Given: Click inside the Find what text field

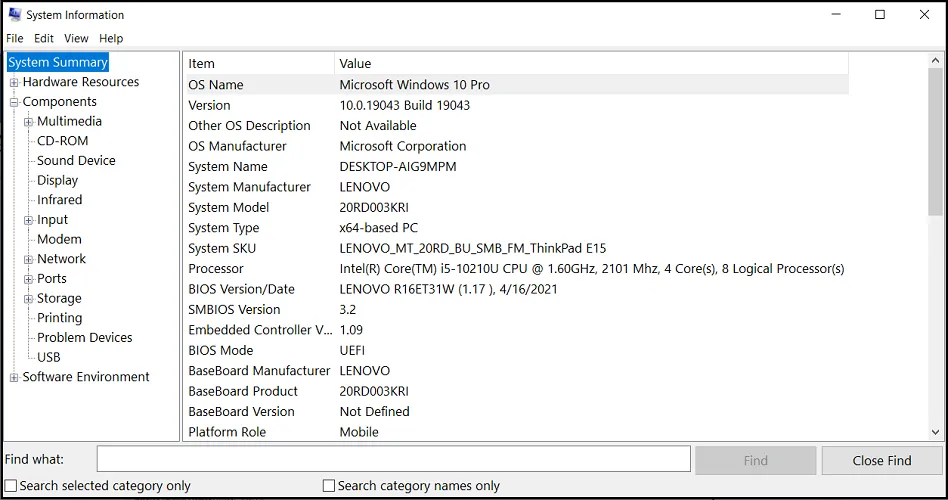Looking at the screenshot, I should point(393,459).
